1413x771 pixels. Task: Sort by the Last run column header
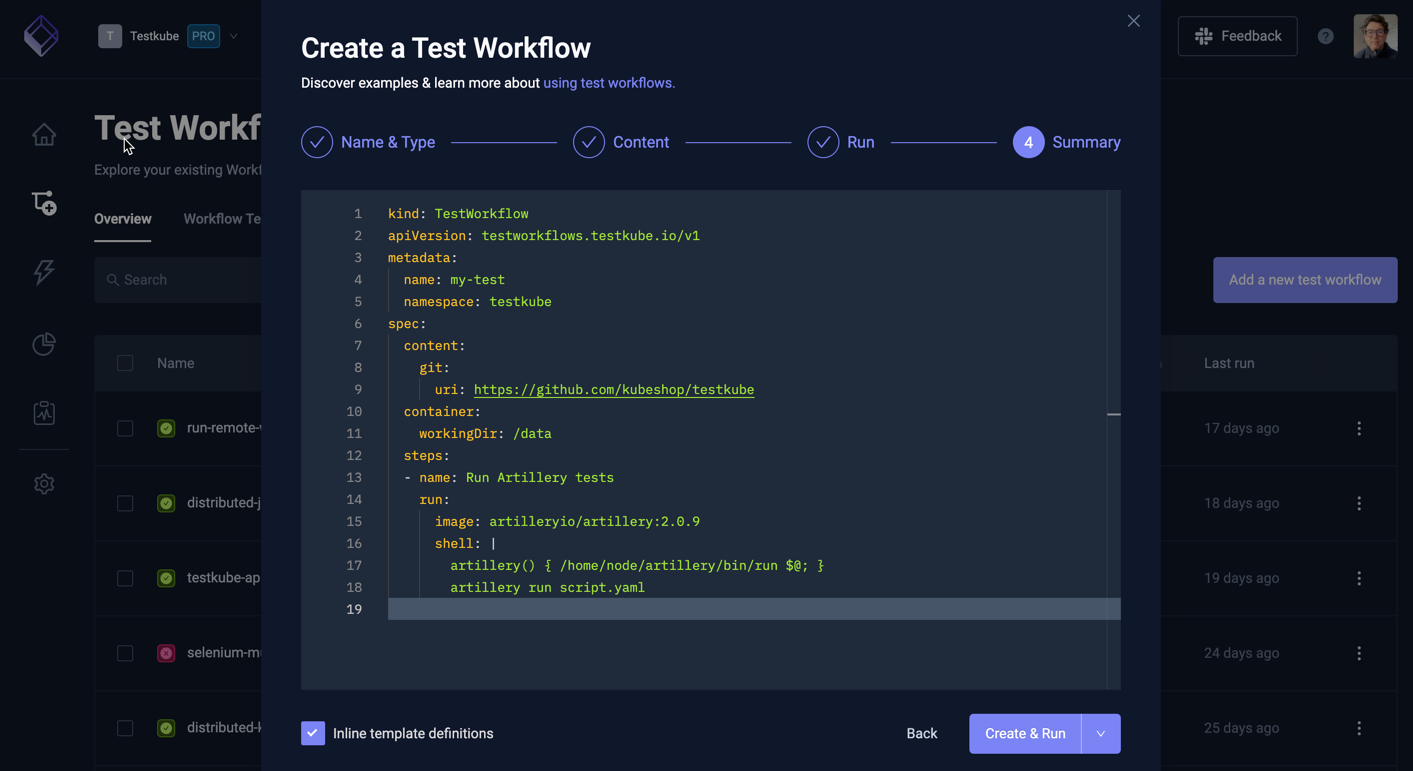click(x=1229, y=363)
